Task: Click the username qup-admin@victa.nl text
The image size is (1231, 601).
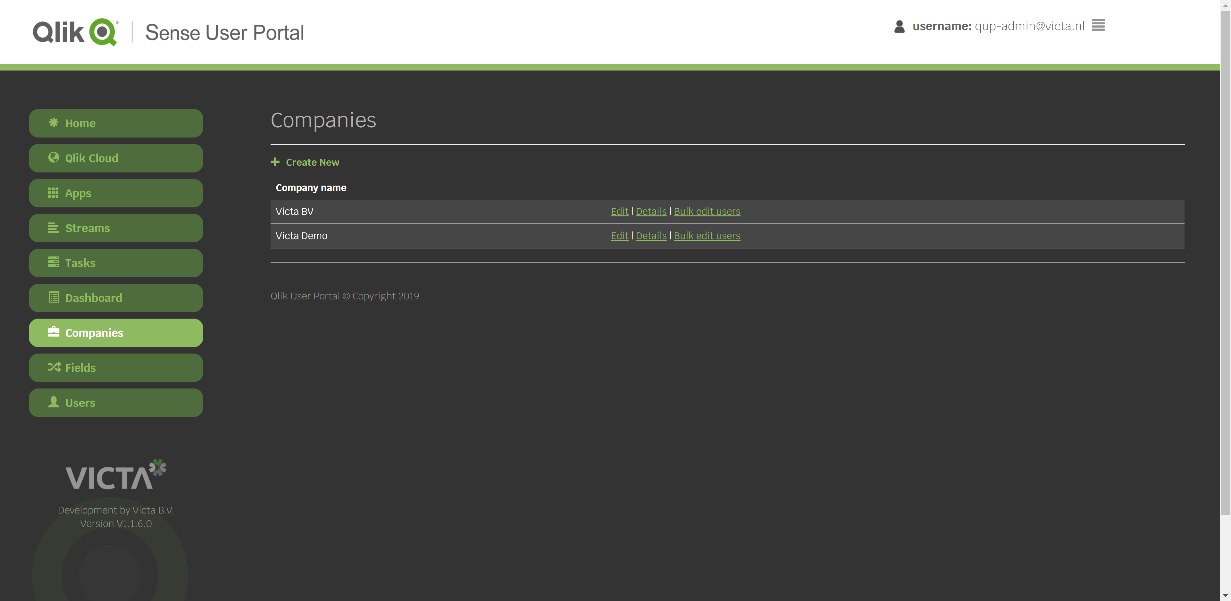Action: (1029, 26)
